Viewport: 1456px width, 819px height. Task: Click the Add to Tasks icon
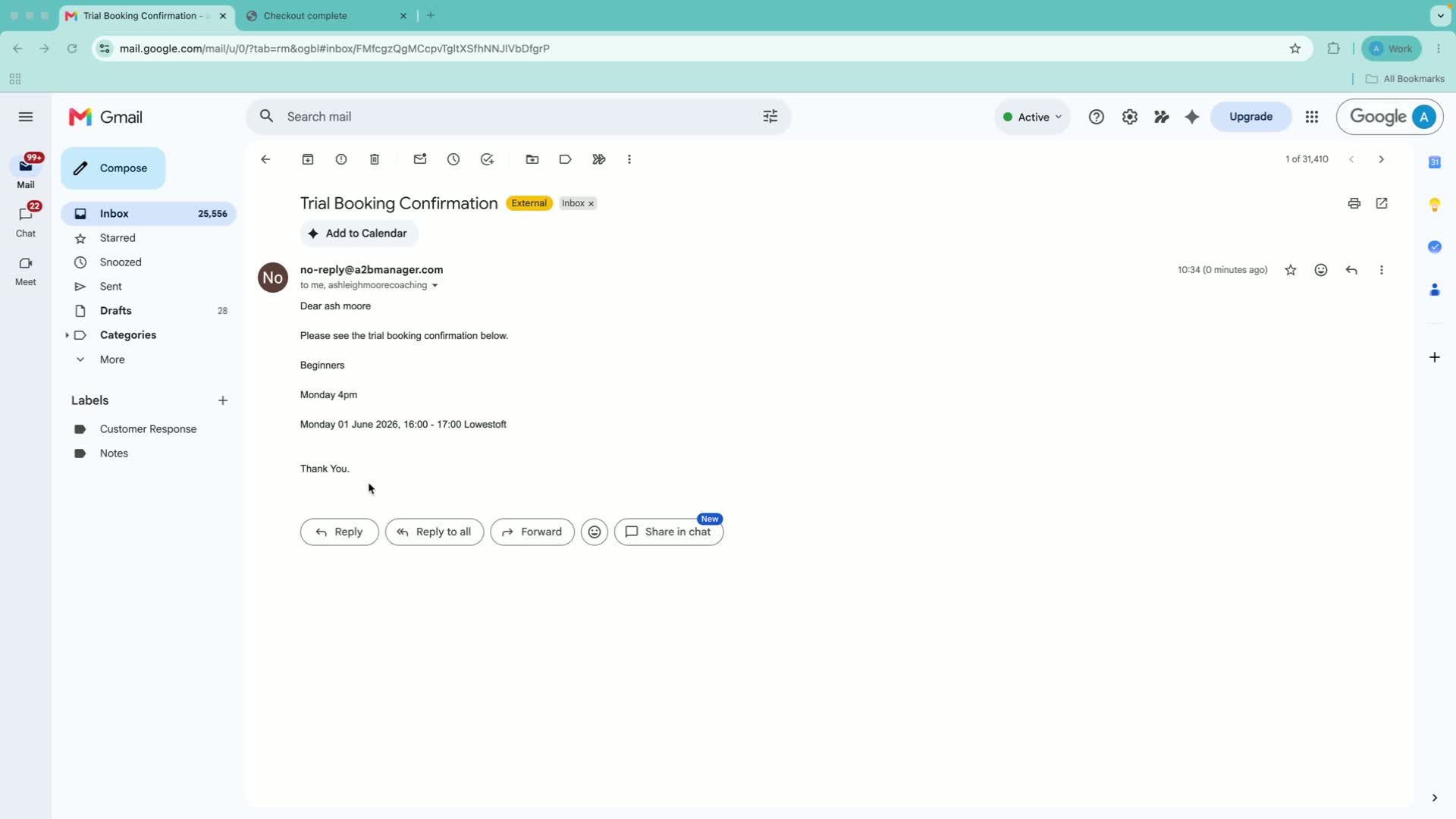tap(487, 159)
